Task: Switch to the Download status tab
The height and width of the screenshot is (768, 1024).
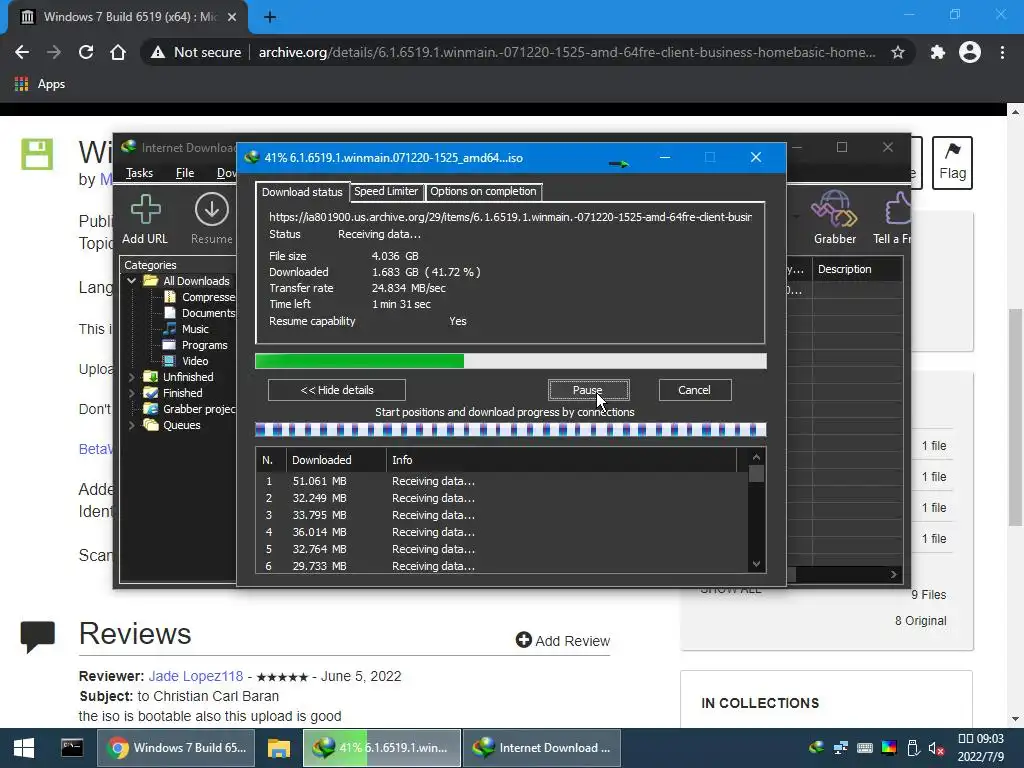Action: point(302,192)
